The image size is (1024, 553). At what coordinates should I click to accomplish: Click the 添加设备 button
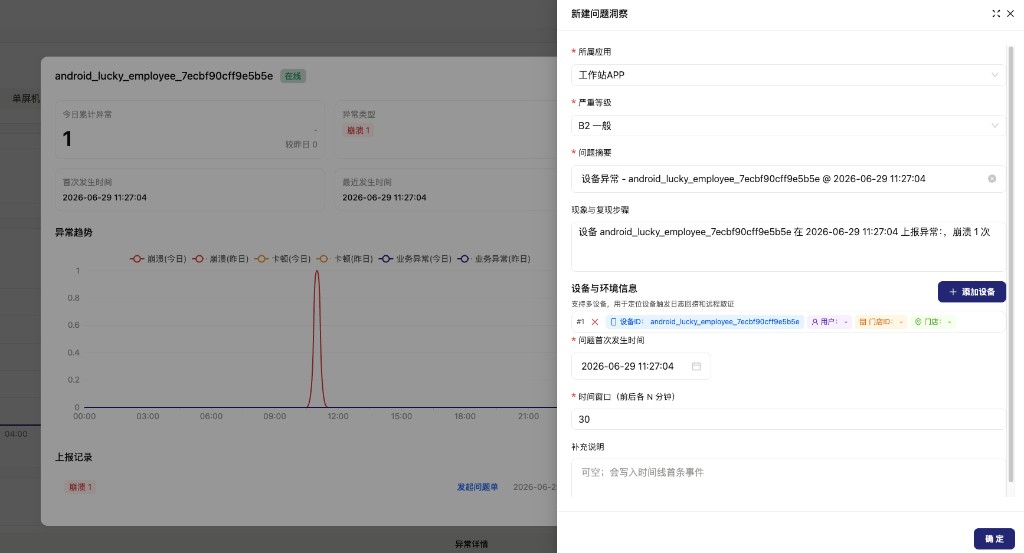tap(972, 292)
